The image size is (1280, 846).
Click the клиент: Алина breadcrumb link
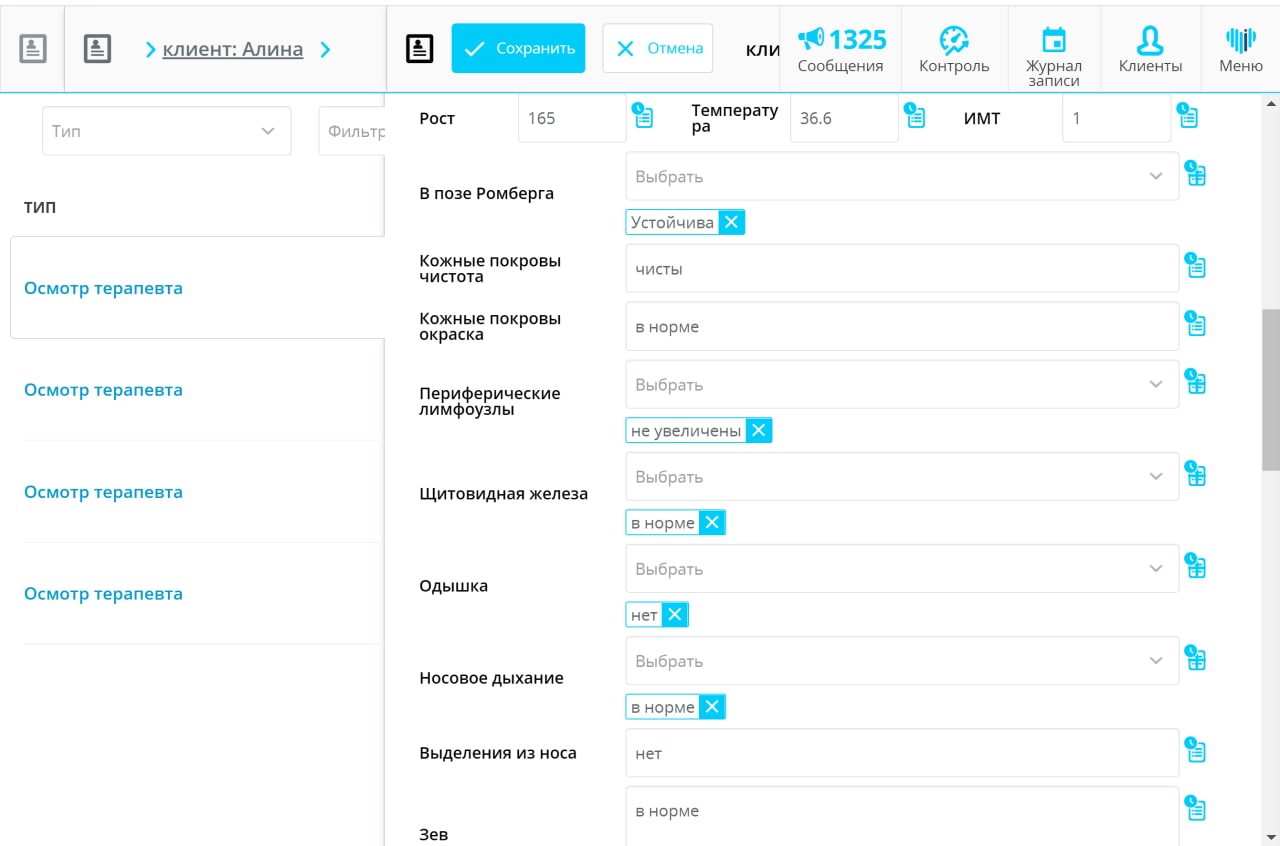pyautogui.click(x=232, y=48)
